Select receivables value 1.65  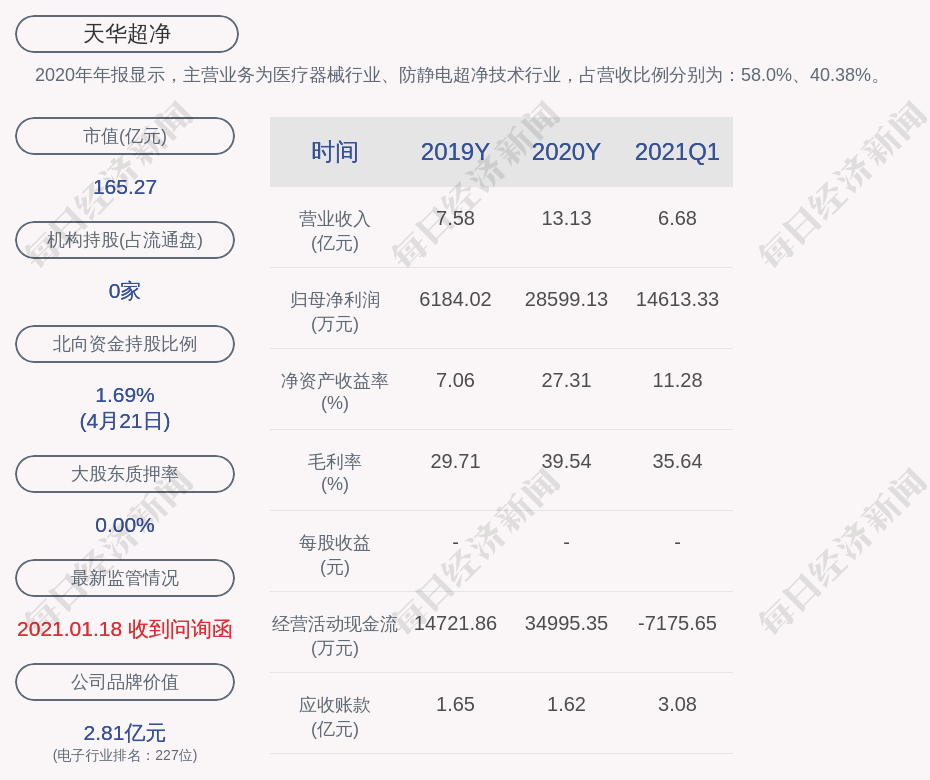(x=455, y=704)
